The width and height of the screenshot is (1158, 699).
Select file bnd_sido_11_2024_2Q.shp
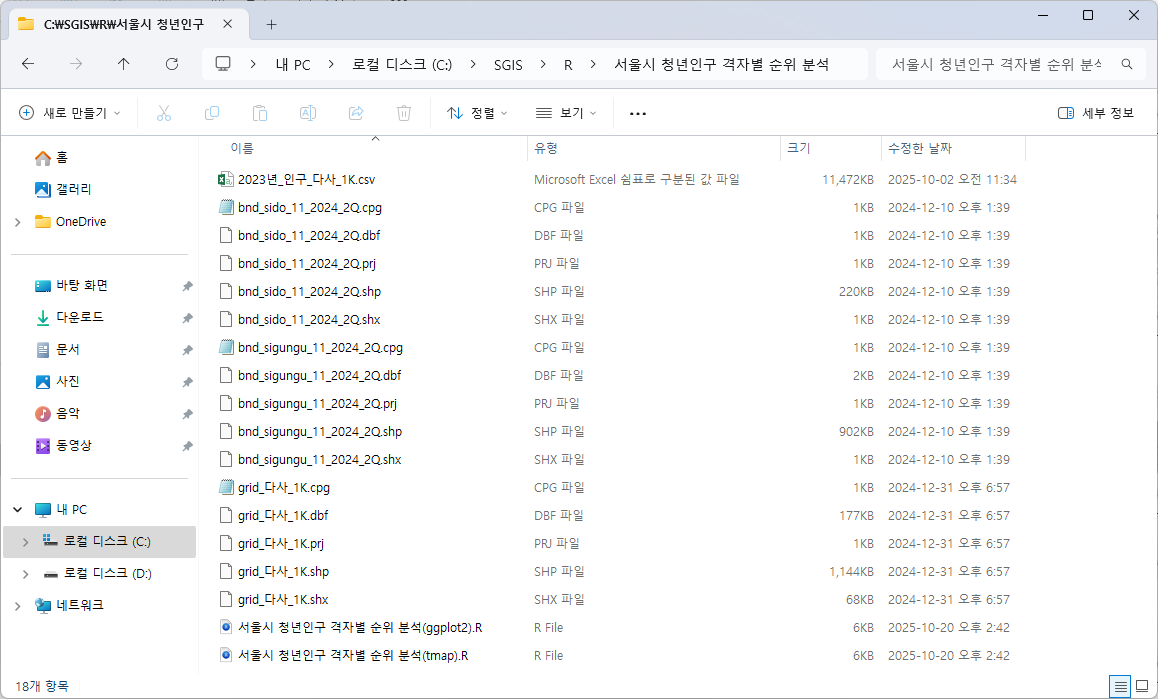309,292
